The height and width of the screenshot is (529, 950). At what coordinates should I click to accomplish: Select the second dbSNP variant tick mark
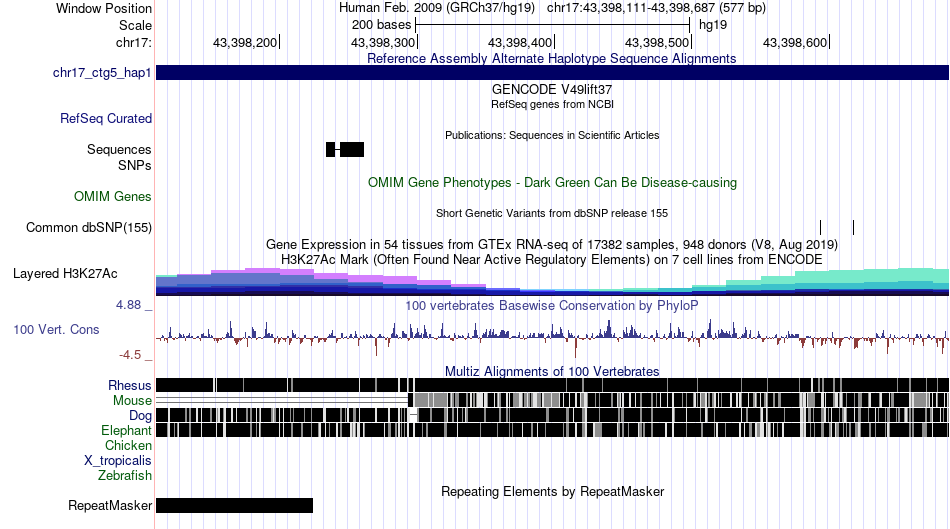[853, 227]
